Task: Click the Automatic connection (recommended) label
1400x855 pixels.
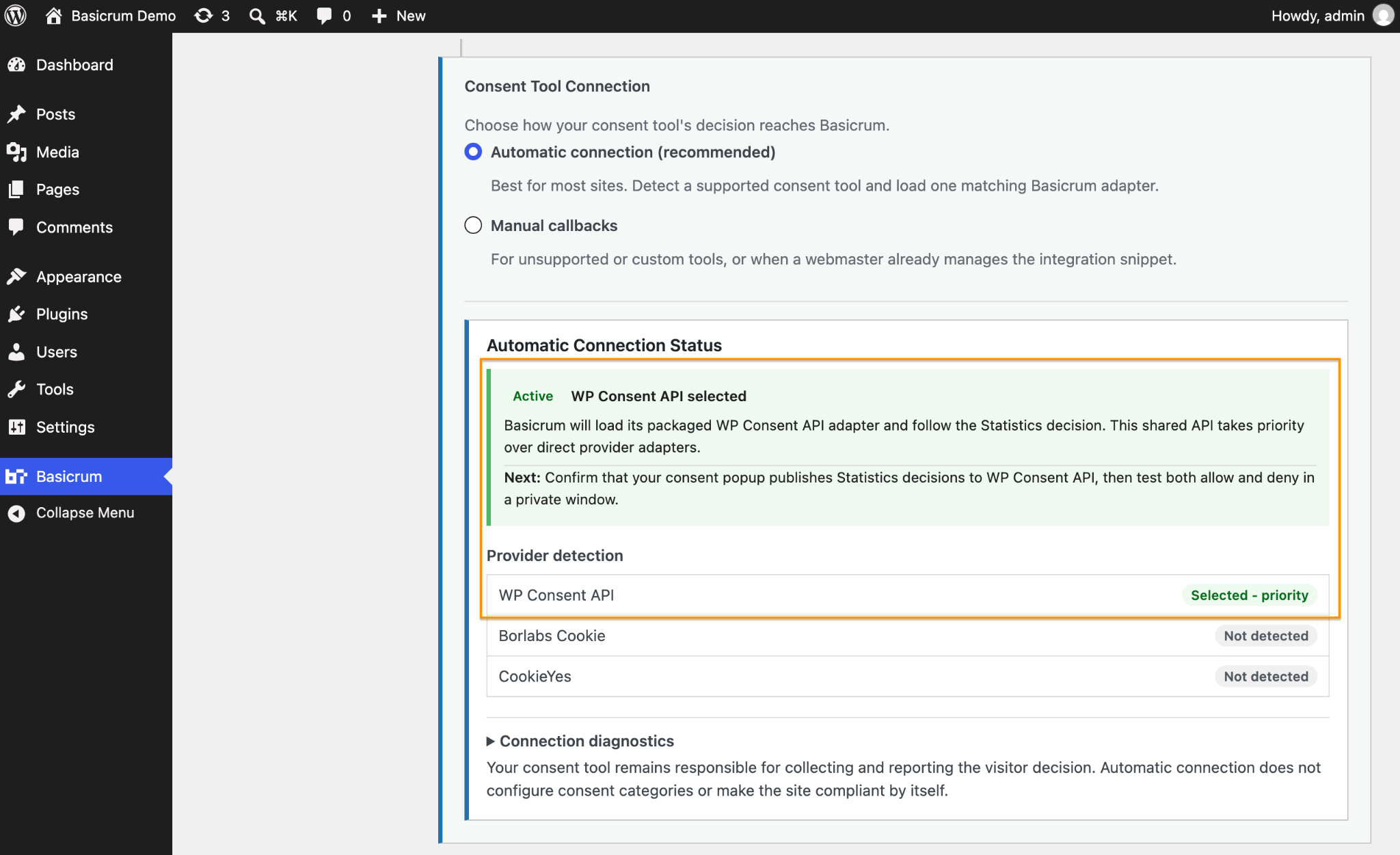Action: coord(633,152)
